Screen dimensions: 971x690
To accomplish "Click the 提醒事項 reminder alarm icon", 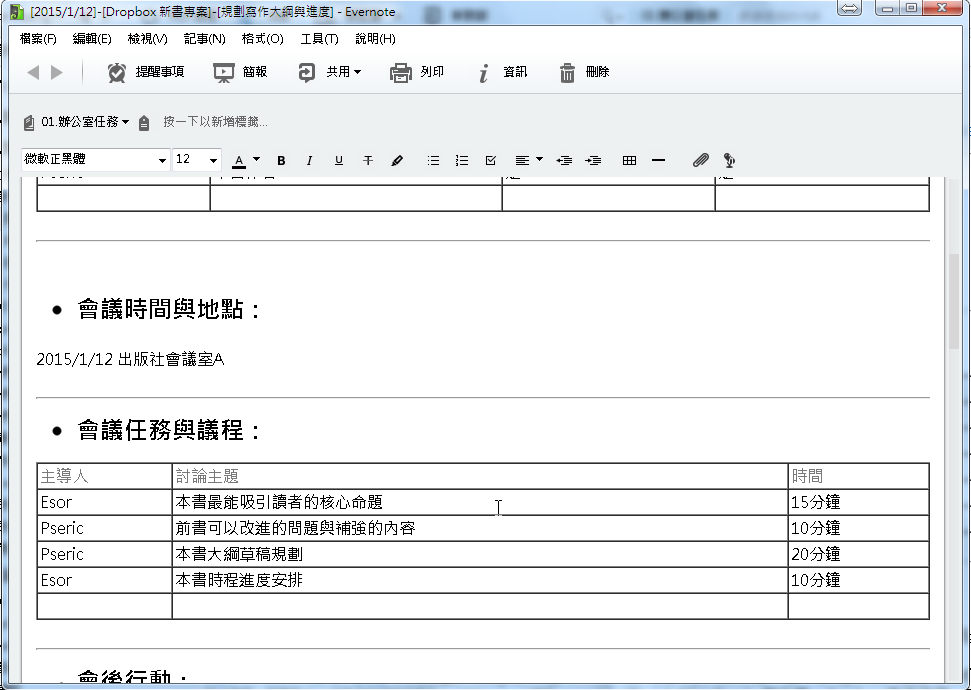I will click(117, 72).
